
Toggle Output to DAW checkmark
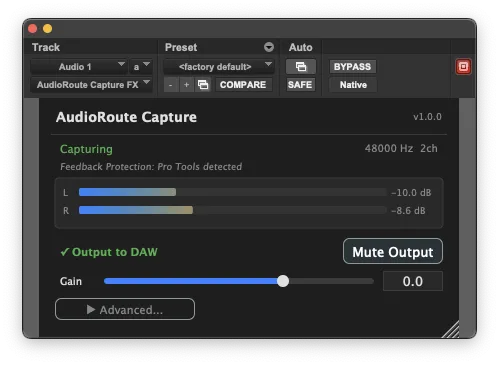click(x=109, y=252)
